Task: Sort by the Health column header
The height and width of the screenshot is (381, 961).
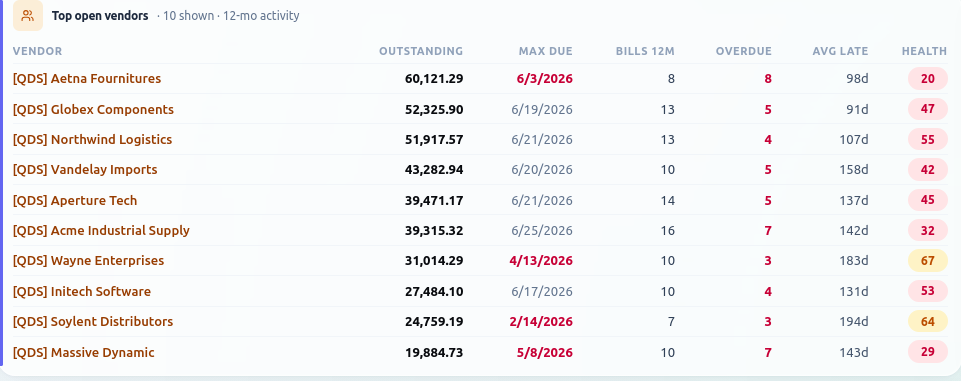Action: (924, 51)
